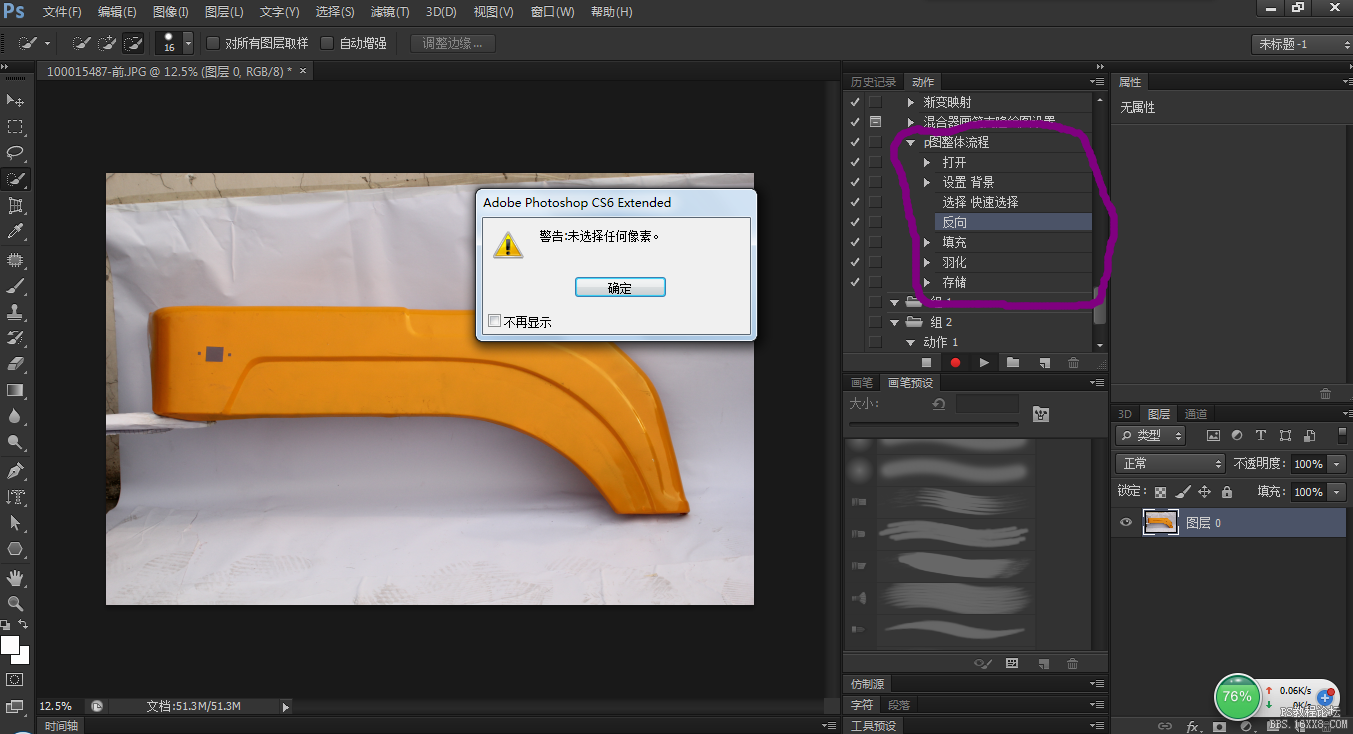Select the Crop tool
The width and height of the screenshot is (1353, 734).
click(x=15, y=205)
